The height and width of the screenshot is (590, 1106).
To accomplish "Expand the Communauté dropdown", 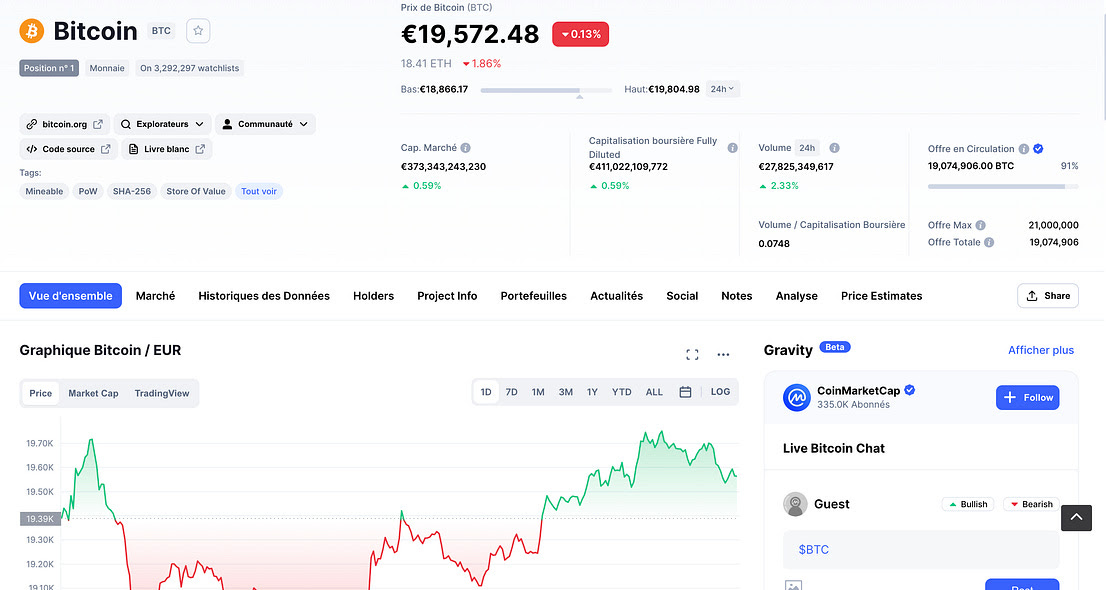I will [265, 124].
